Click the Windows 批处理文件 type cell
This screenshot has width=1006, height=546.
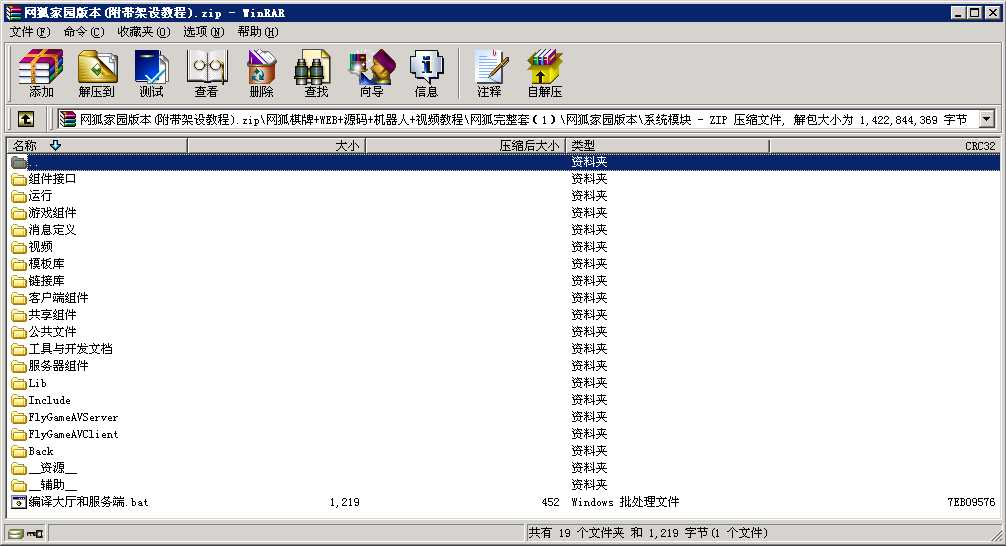pyautogui.click(x=625, y=502)
